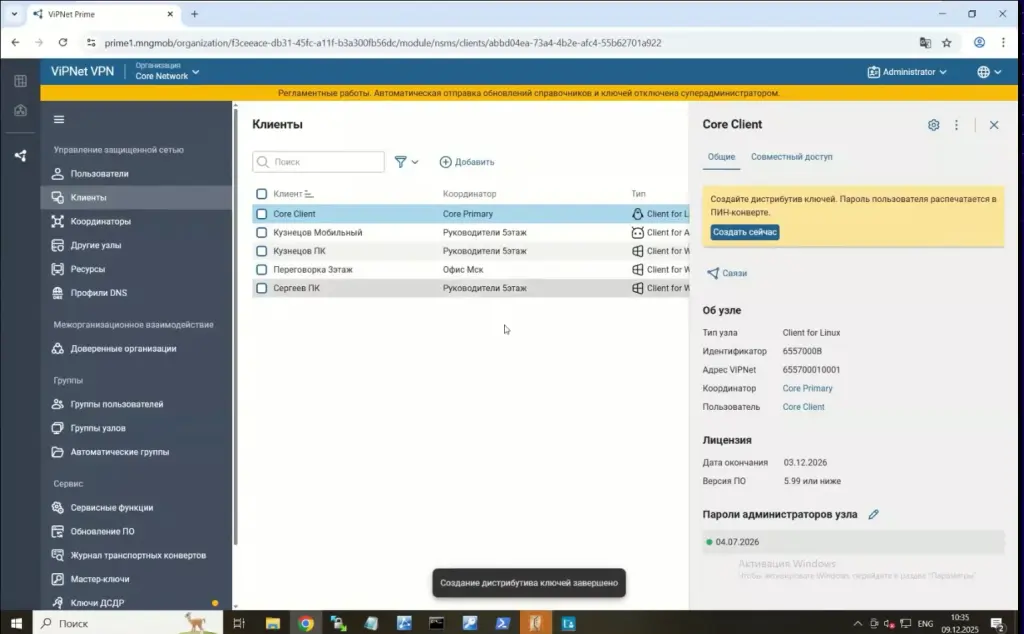Expand the Core Network organization dropdown

167,71
